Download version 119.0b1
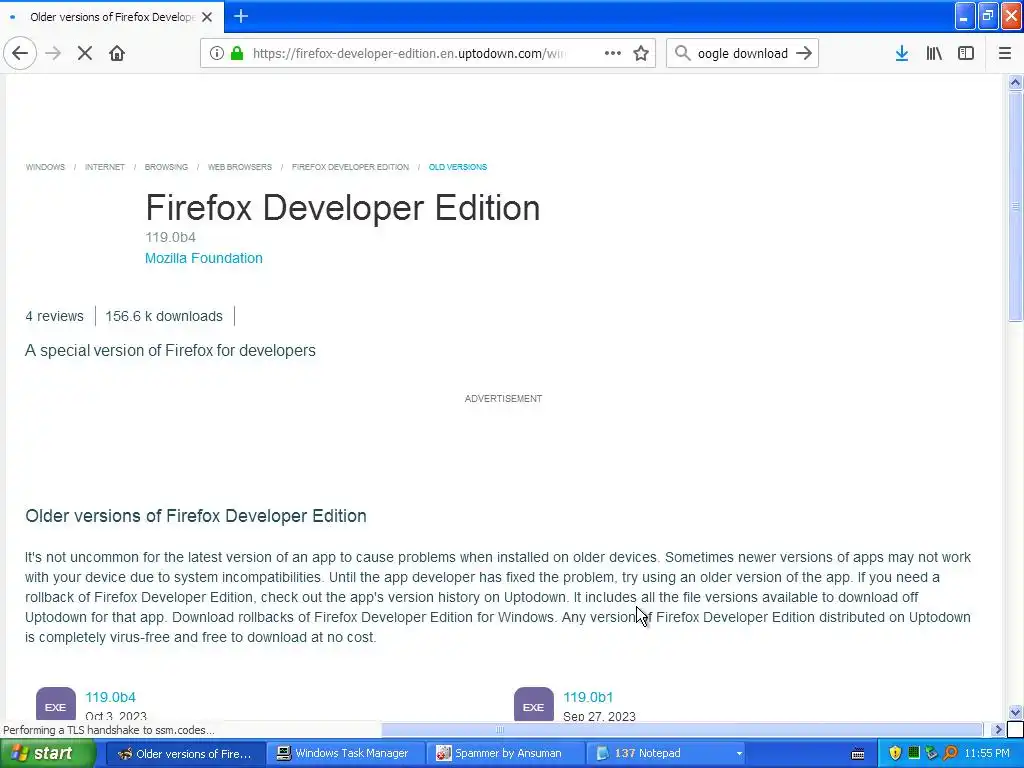This screenshot has height=768, width=1024. coord(588,697)
